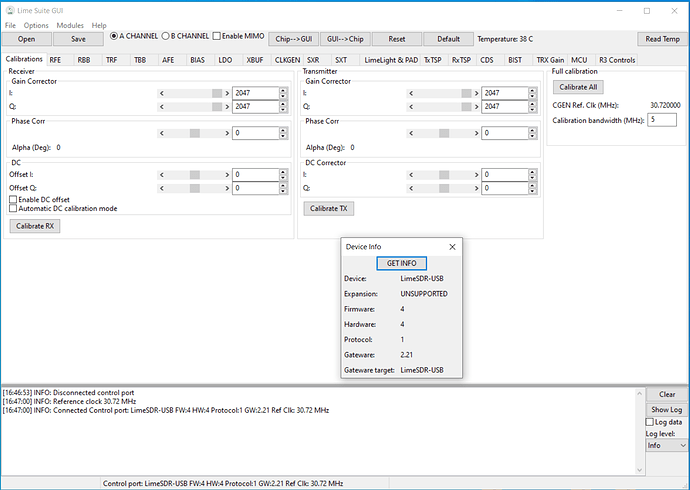Open the File menu

pos(10,25)
